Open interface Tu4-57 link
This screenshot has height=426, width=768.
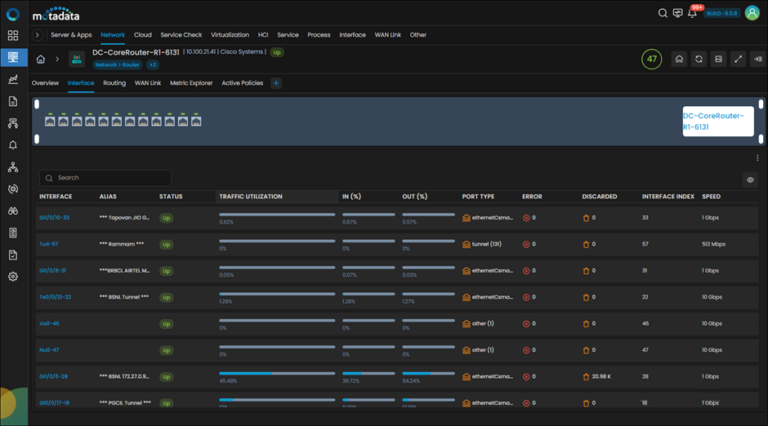[x=49, y=244]
